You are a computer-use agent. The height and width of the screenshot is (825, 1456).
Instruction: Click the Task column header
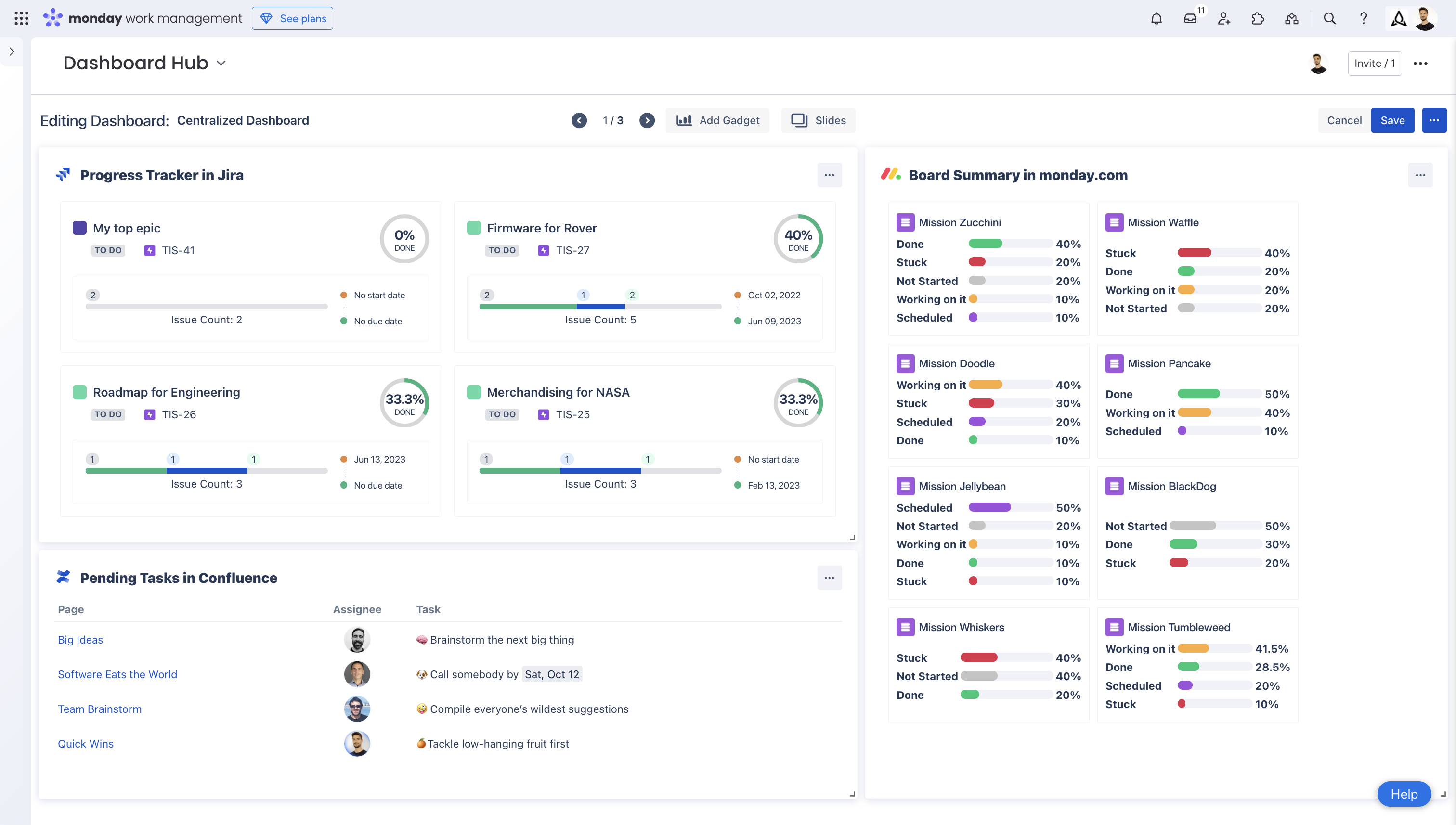[429, 609]
